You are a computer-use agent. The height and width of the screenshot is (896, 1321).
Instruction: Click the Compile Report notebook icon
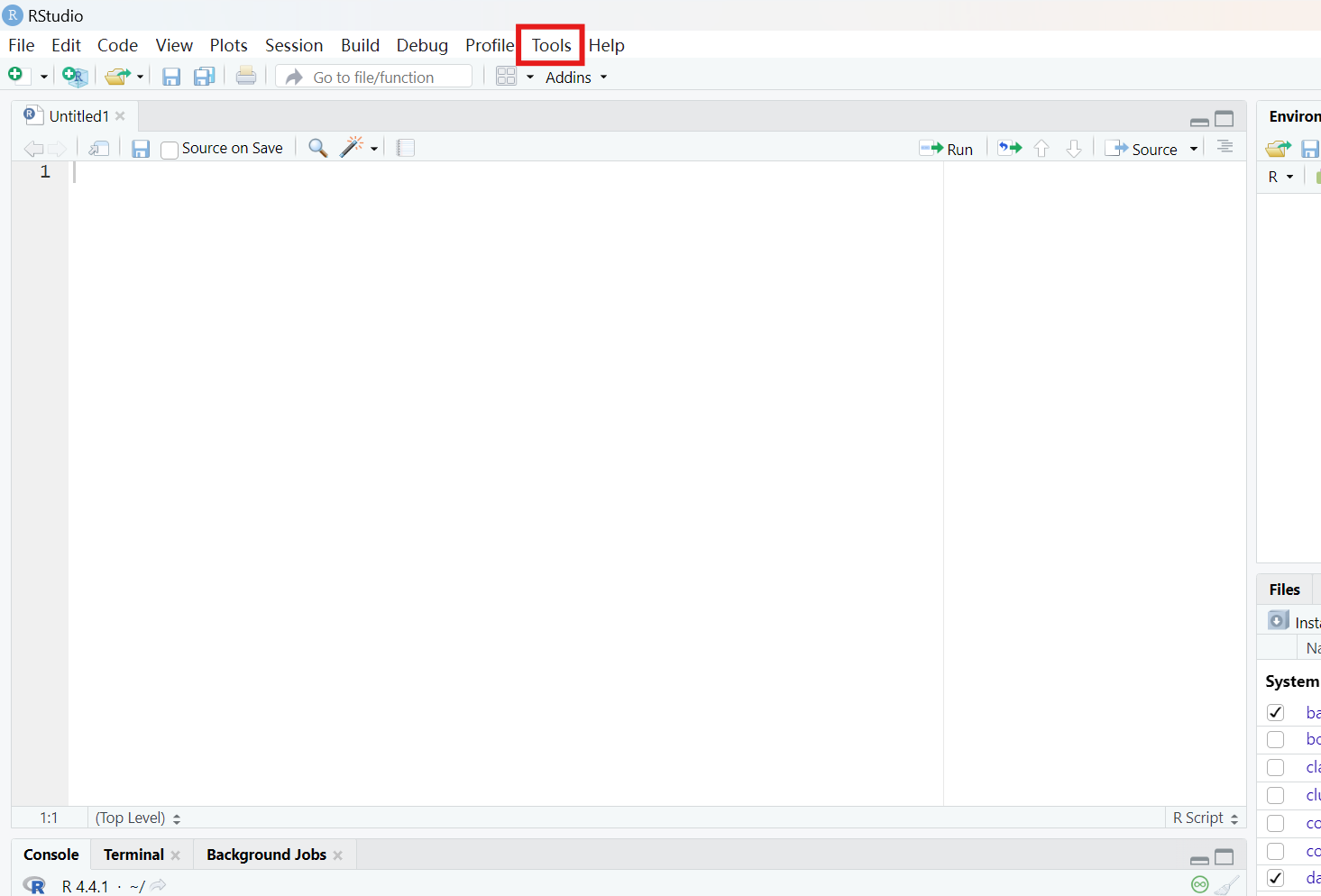[406, 148]
